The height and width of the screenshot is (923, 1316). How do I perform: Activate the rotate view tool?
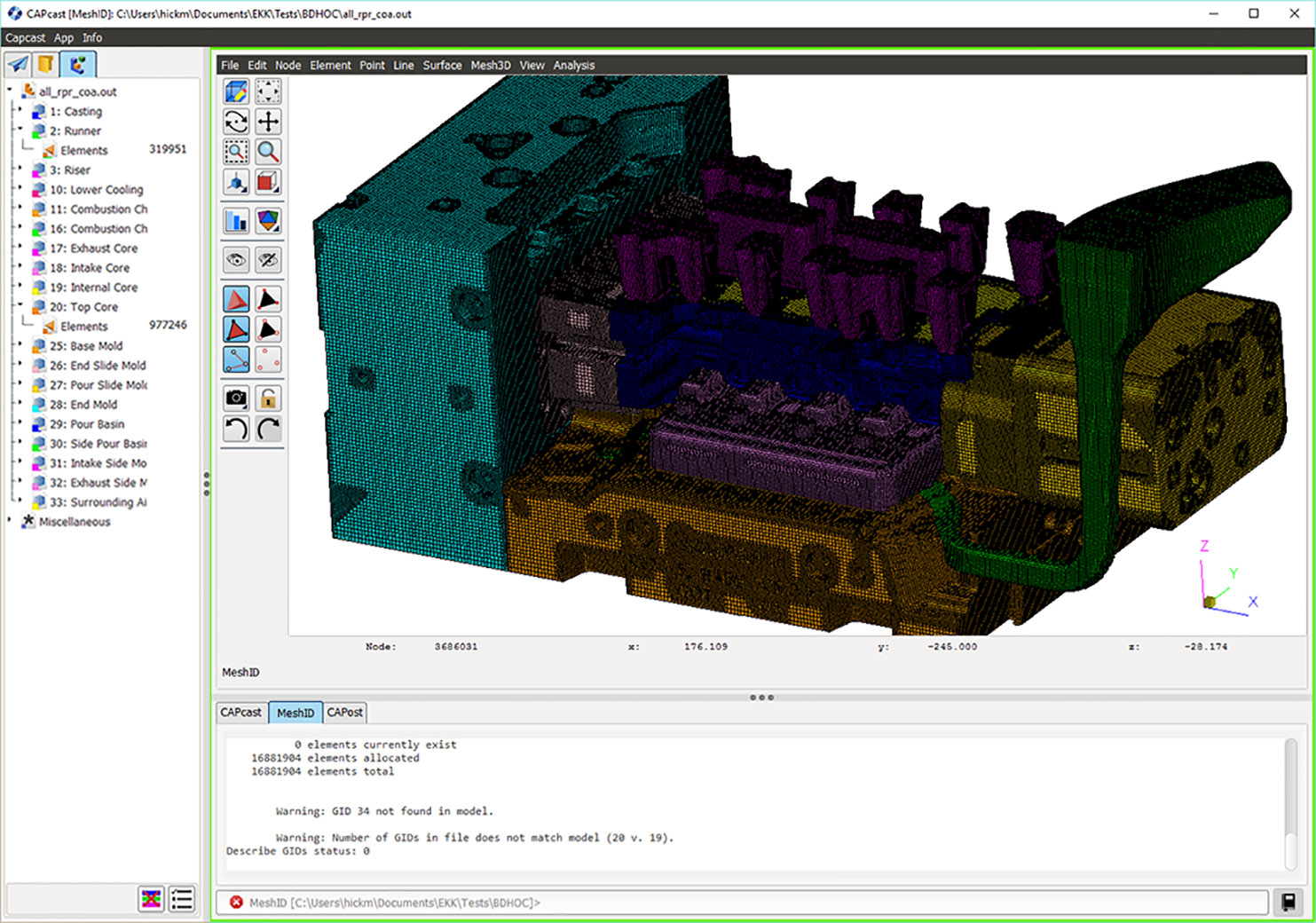click(236, 122)
